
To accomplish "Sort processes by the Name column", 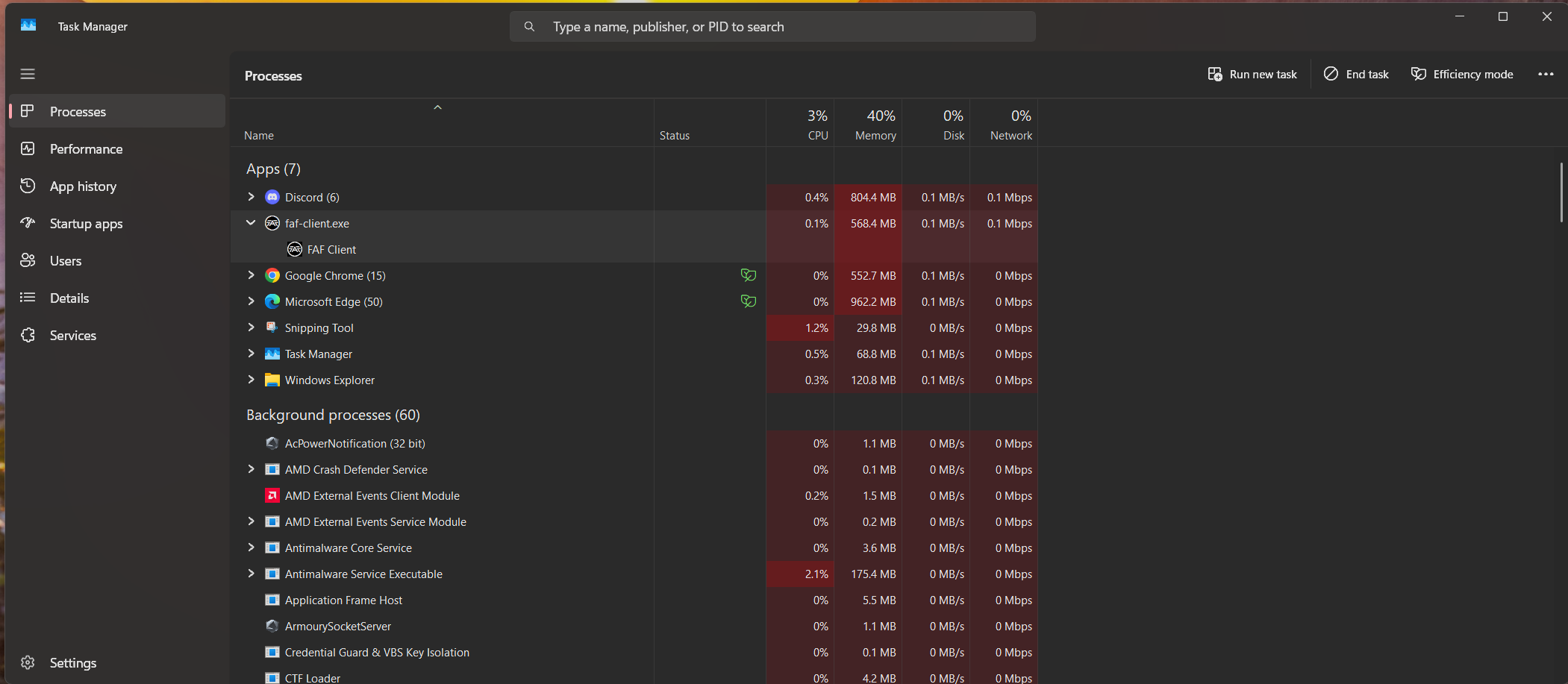I will [x=442, y=123].
